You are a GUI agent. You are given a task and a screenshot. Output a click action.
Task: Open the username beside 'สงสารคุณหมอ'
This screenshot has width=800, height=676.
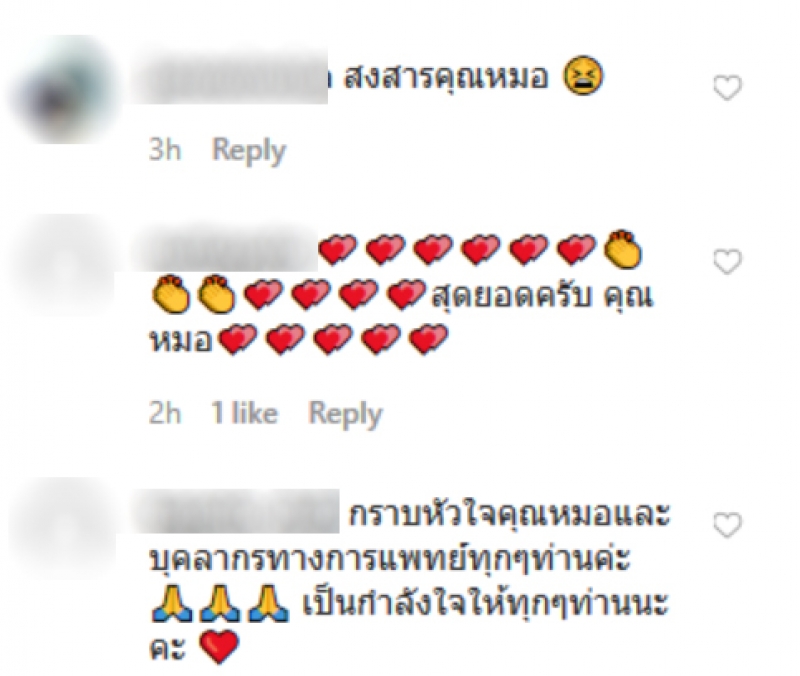pos(230,77)
